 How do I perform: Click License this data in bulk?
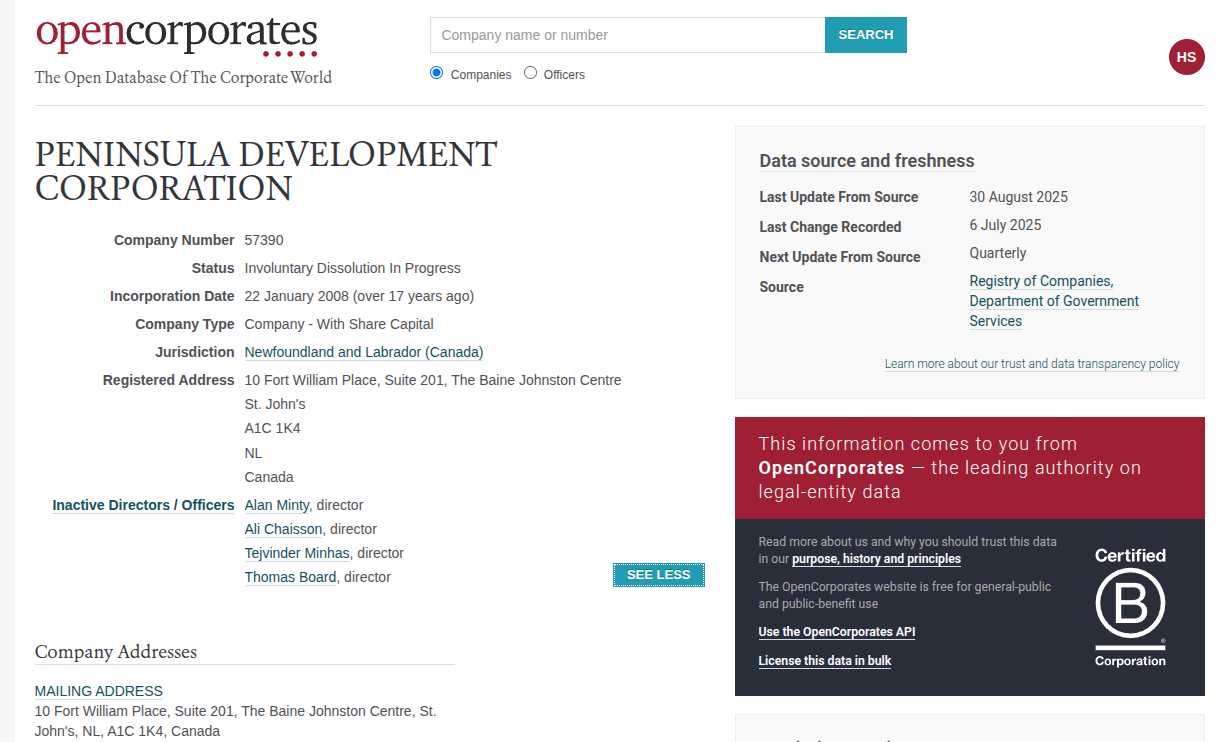coord(824,661)
